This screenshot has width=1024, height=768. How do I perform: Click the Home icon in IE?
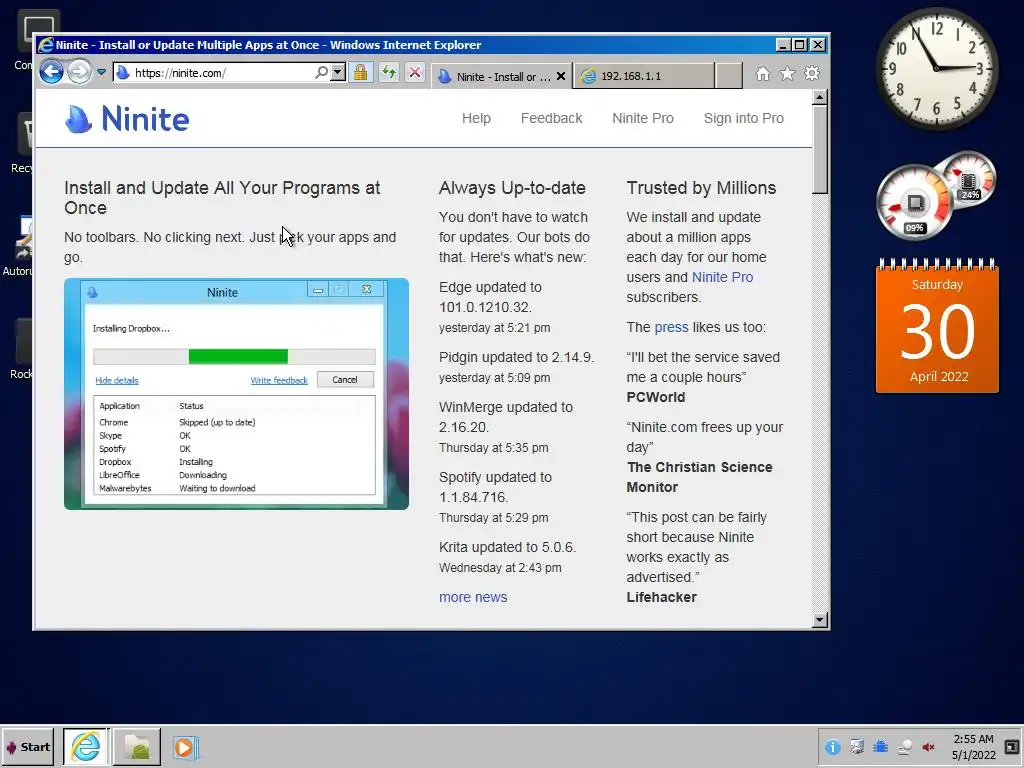pyautogui.click(x=762, y=74)
